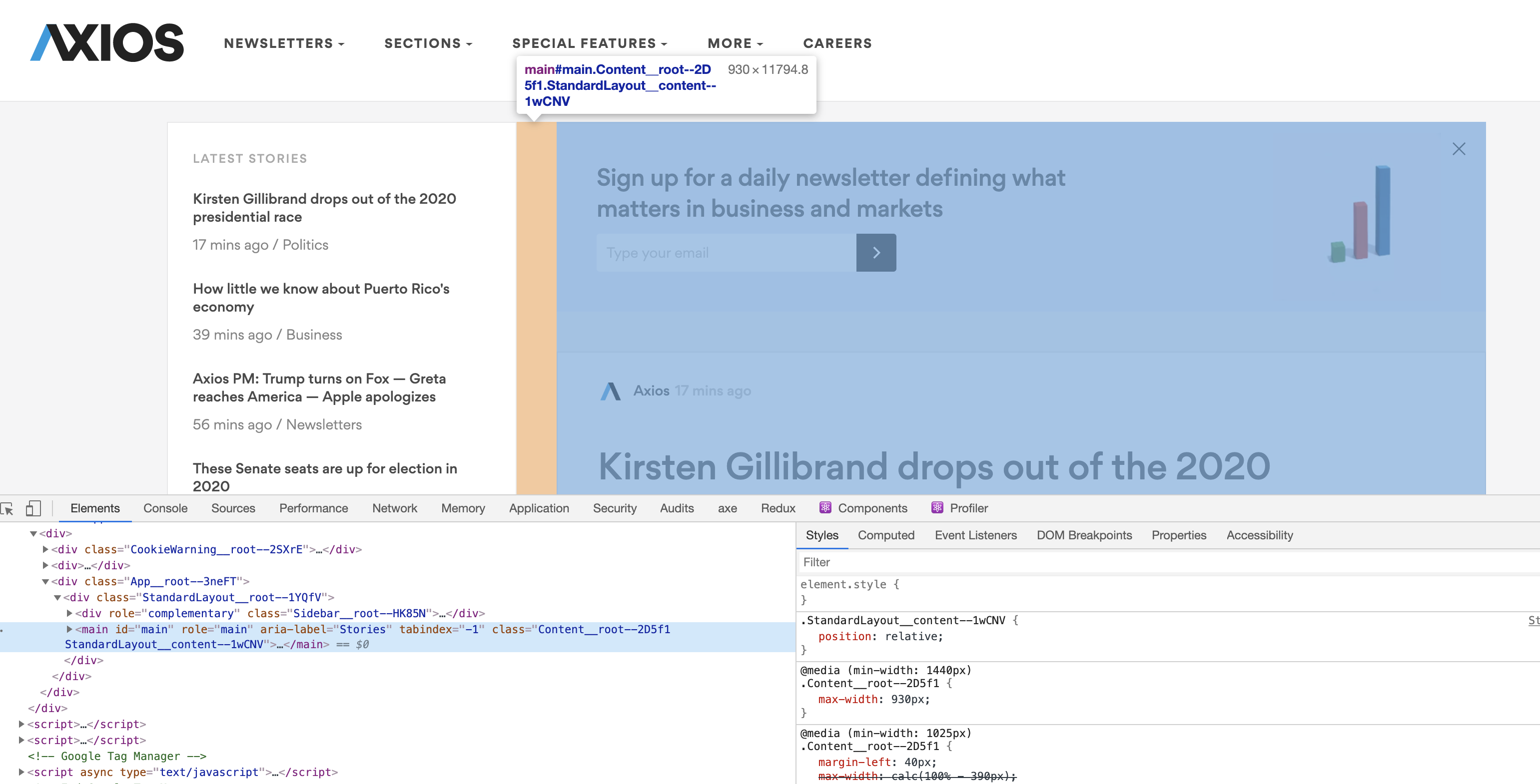
Task: Switch to the Computed styles pane
Action: coord(886,535)
